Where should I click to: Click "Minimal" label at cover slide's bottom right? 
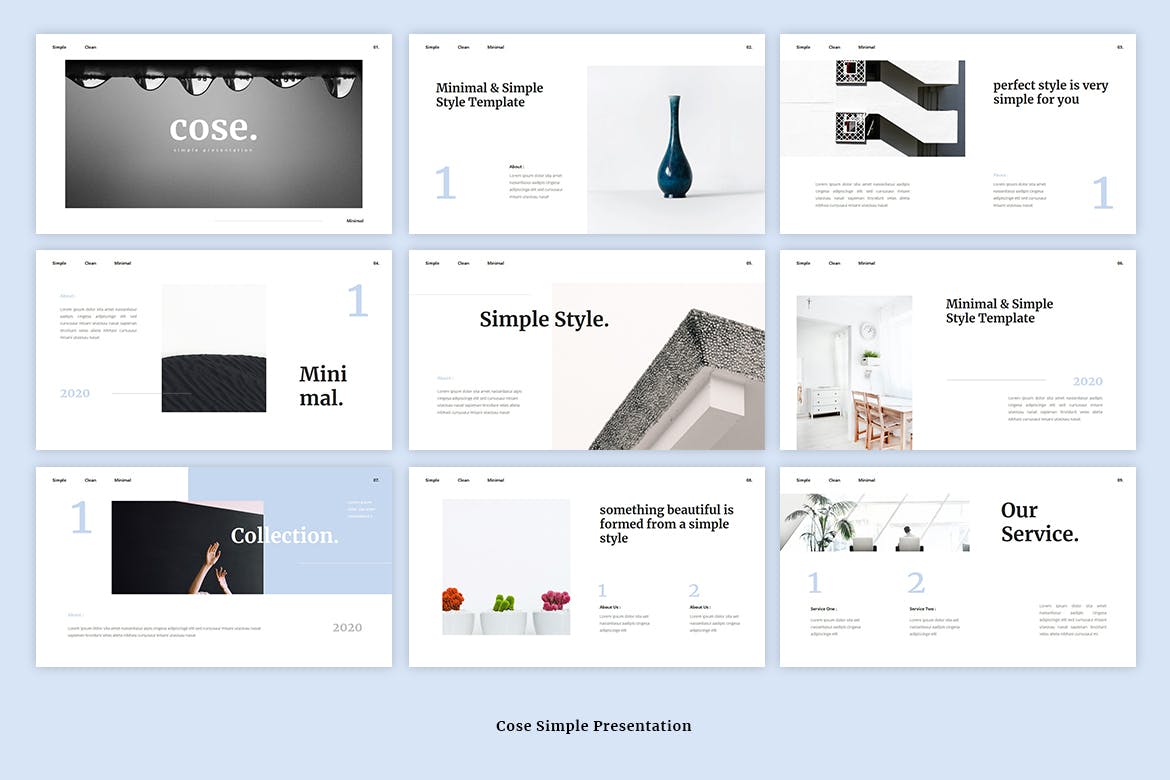coord(355,221)
